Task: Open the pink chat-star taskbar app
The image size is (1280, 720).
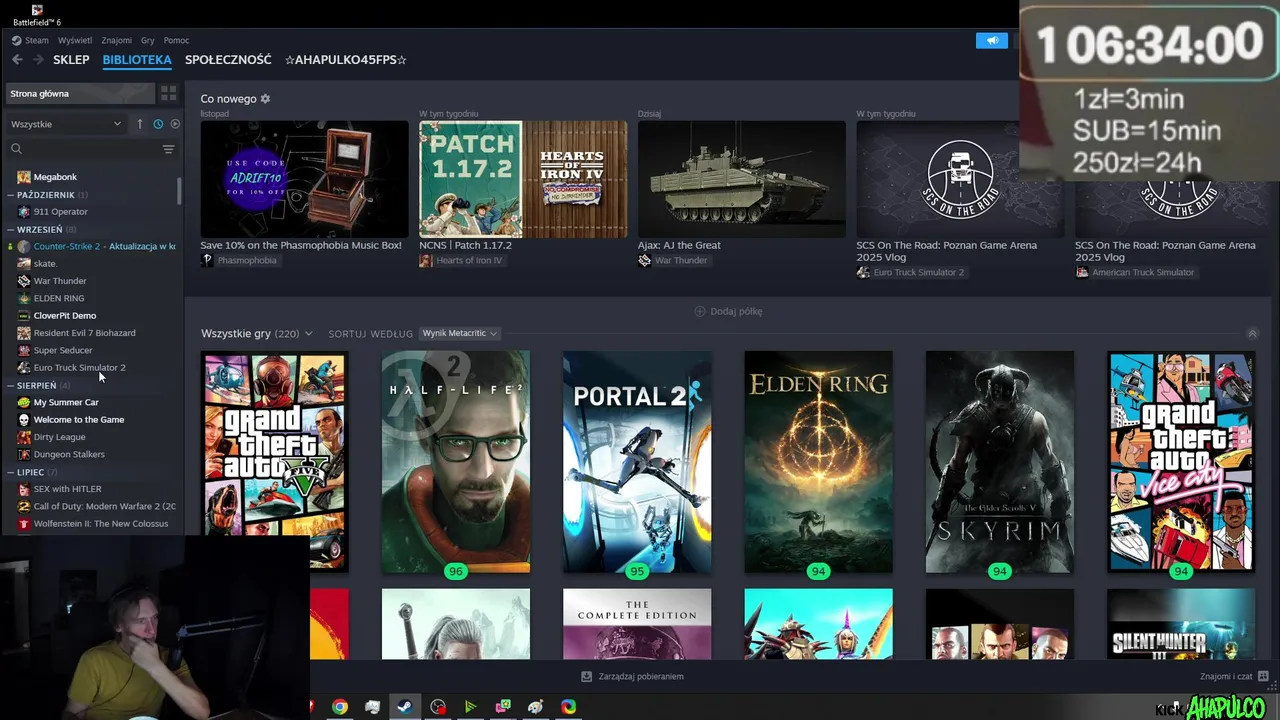Action: click(x=503, y=707)
